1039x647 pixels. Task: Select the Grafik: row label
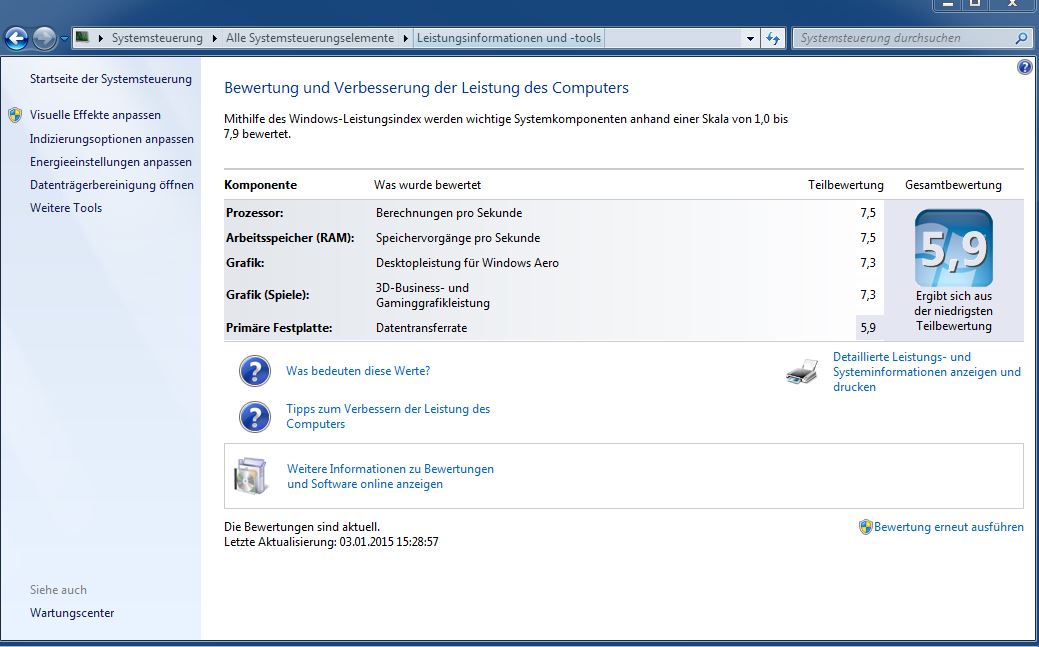point(245,263)
